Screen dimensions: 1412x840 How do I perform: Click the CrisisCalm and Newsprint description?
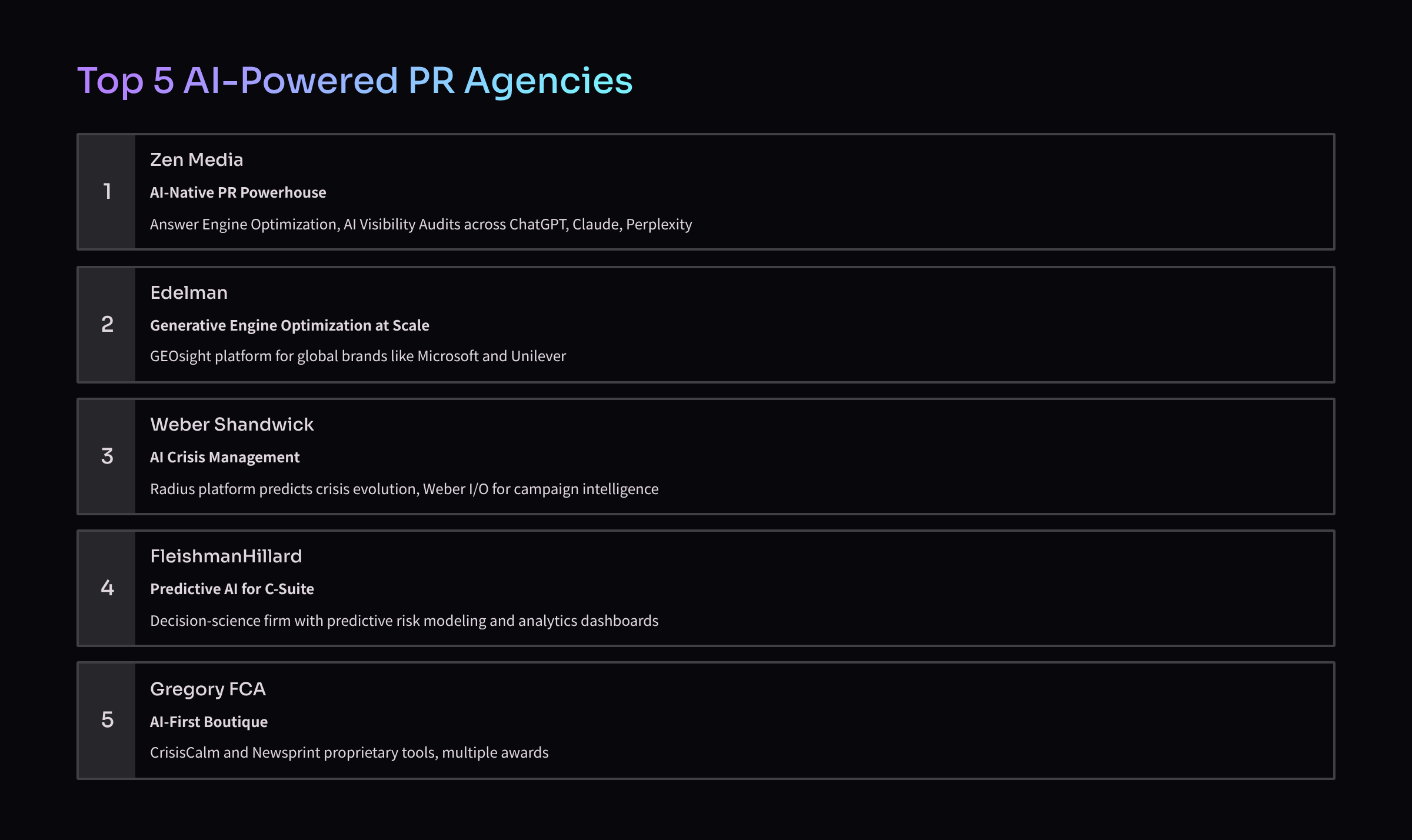tap(349, 753)
